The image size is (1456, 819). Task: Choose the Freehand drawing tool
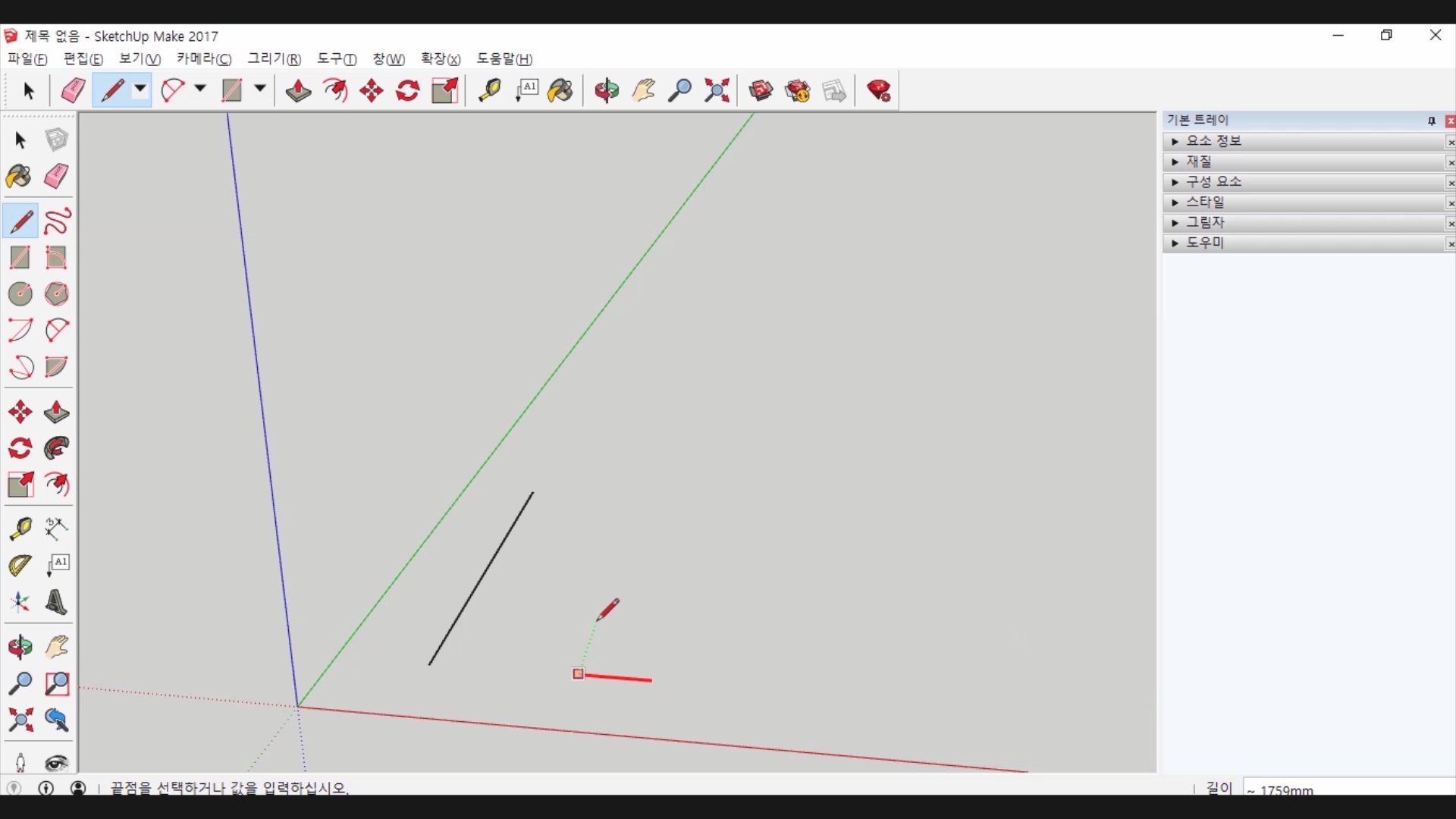coord(57,221)
